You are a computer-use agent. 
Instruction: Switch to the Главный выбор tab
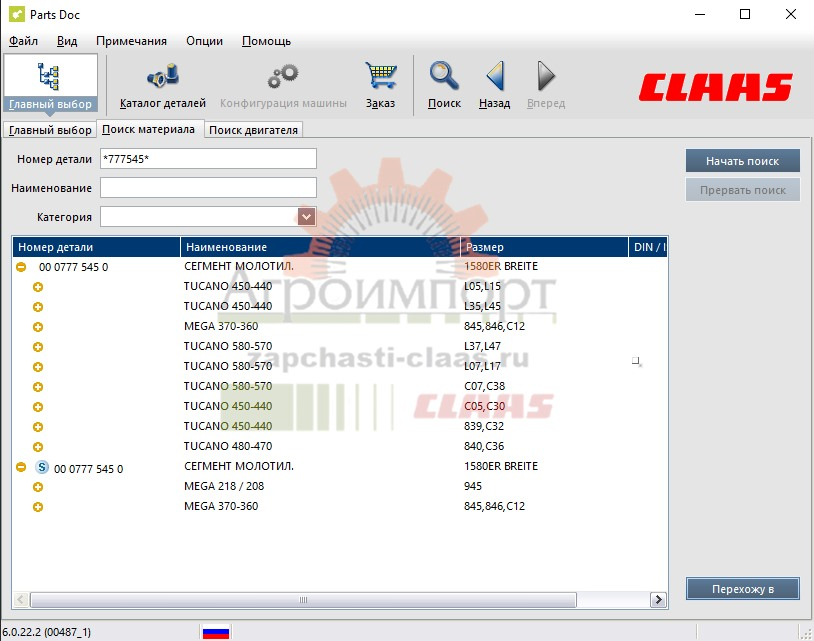[x=50, y=130]
